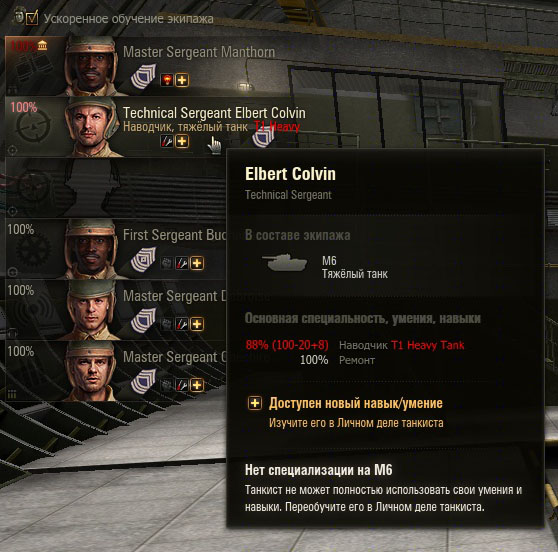Screen dimensions: 558x552
Task: Click First Sergeant's brotherhood skill icon
Action: pyautogui.click(x=167, y=263)
